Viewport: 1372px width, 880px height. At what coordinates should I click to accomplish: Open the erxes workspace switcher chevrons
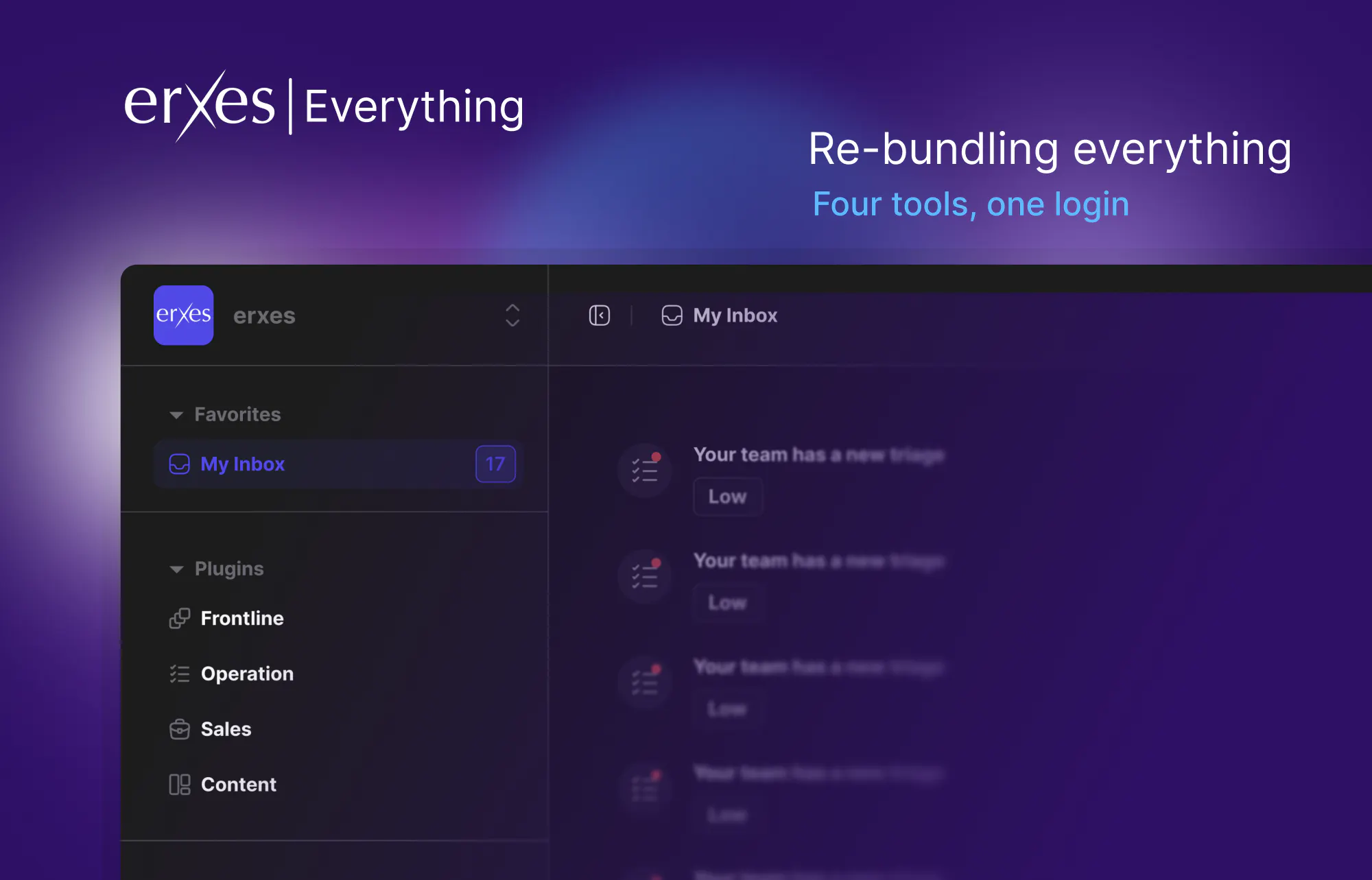tap(512, 316)
